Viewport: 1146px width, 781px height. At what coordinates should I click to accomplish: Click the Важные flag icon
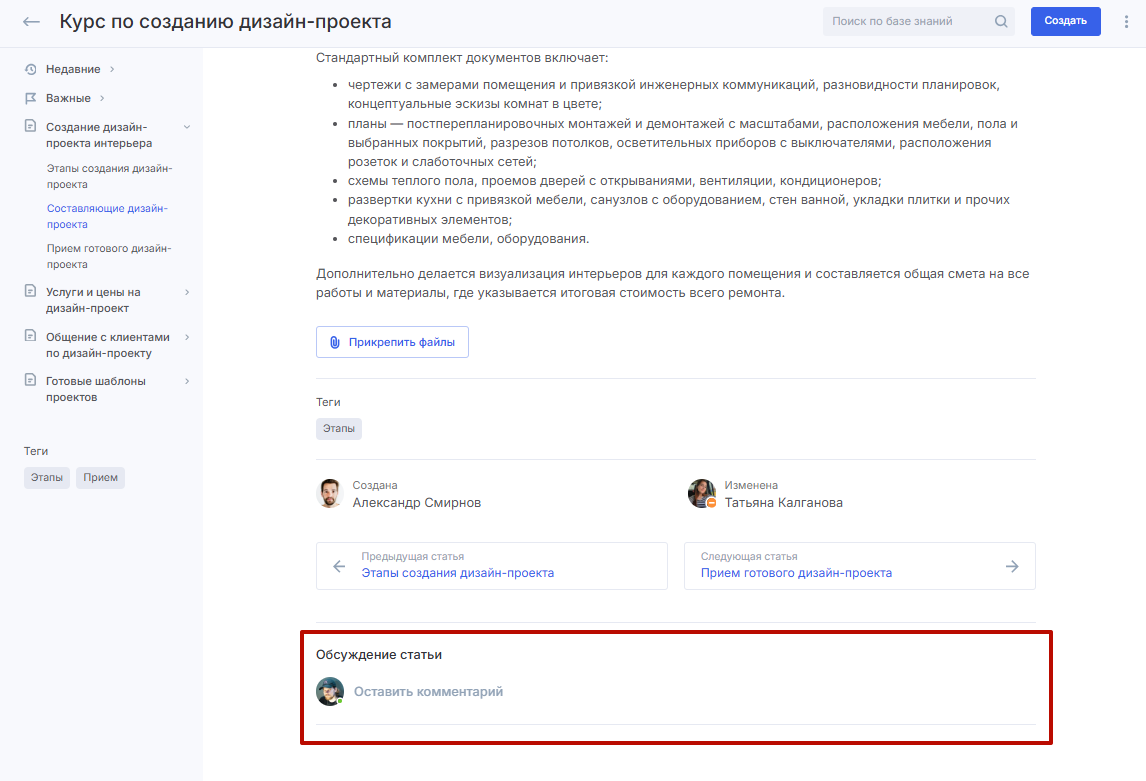pos(31,98)
